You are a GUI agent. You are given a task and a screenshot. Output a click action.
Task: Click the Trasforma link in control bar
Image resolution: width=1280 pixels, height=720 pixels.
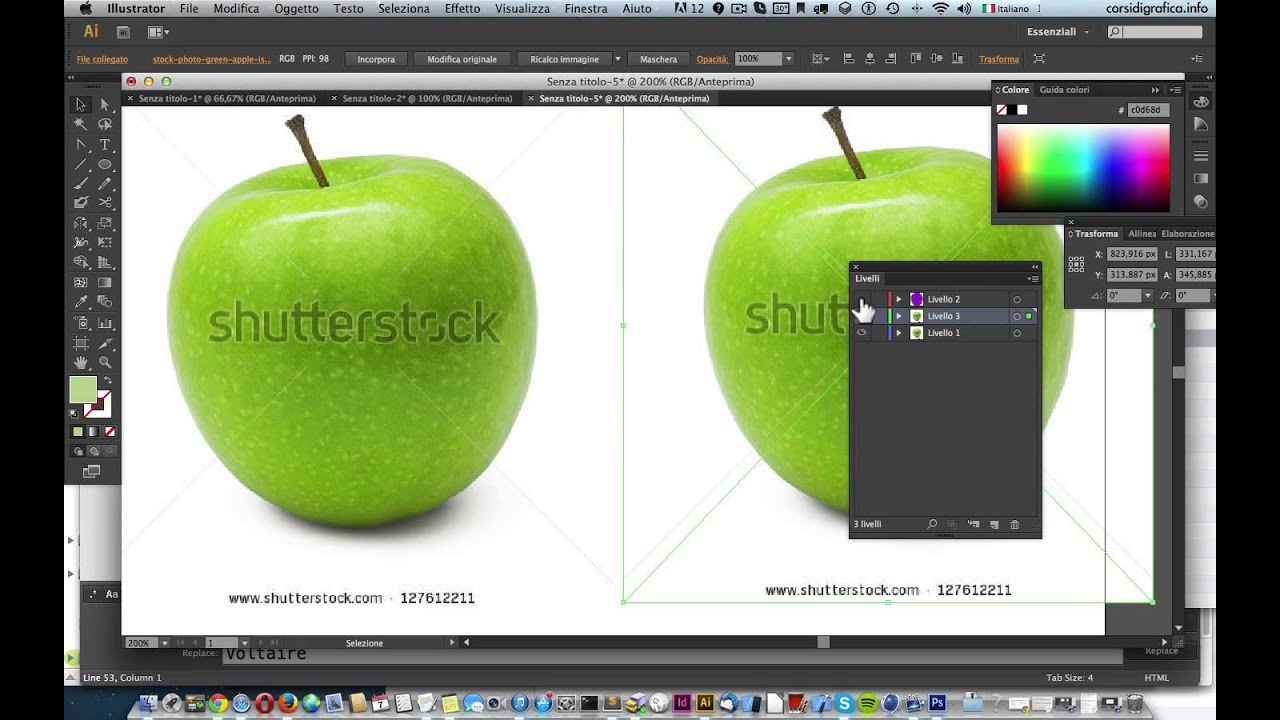pyautogui.click(x=999, y=59)
